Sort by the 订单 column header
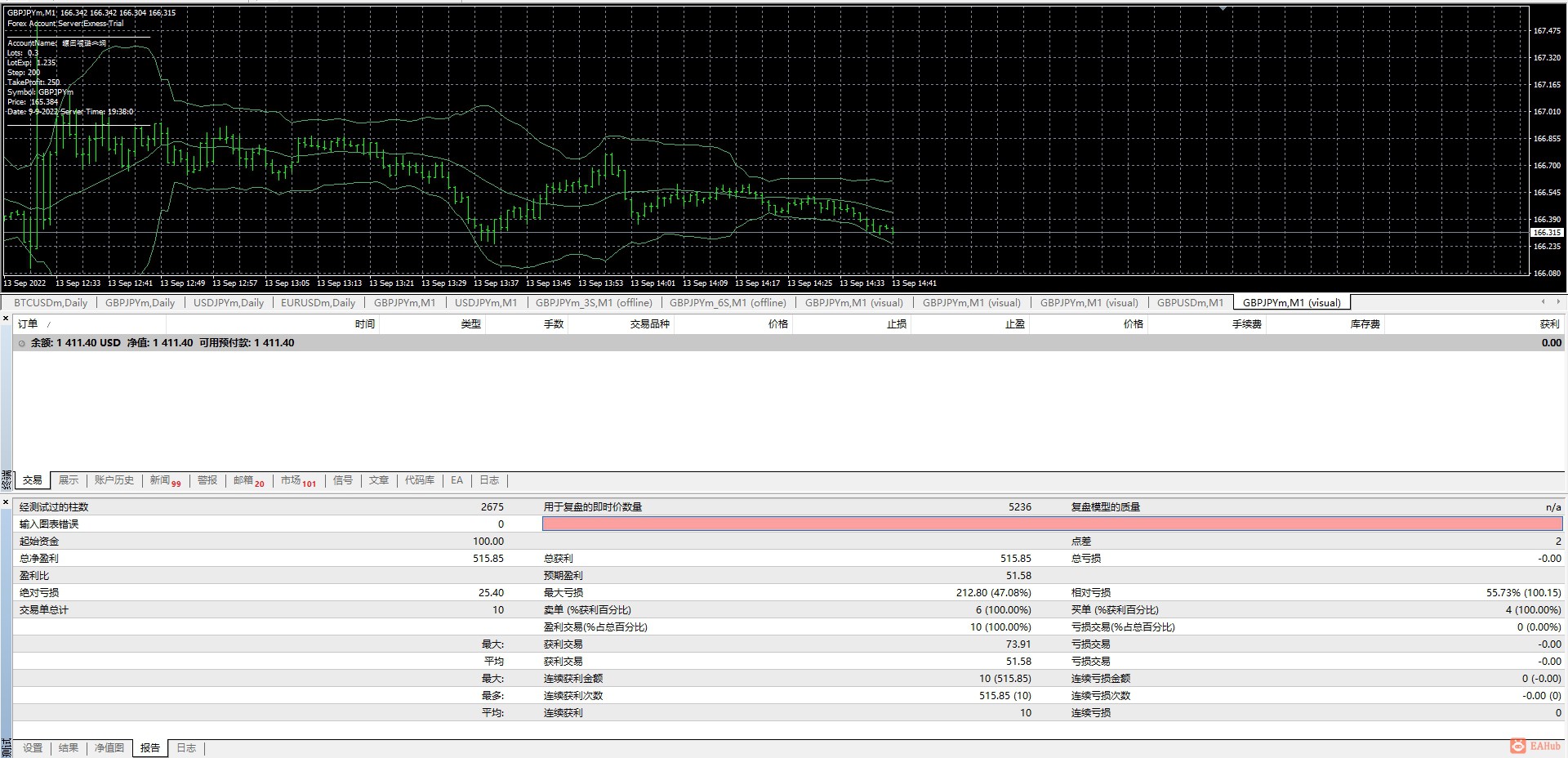1568x758 pixels. (28, 324)
